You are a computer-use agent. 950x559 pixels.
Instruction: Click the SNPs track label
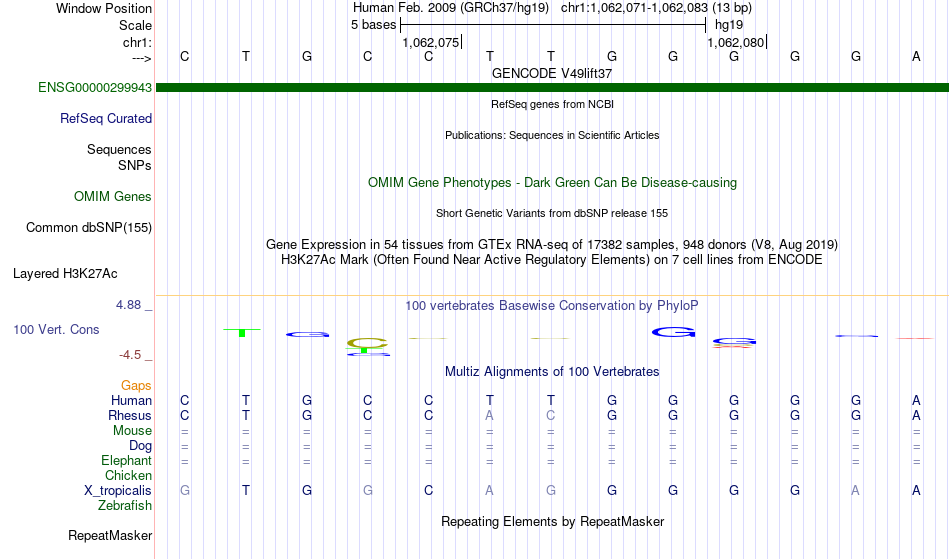click(135, 165)
